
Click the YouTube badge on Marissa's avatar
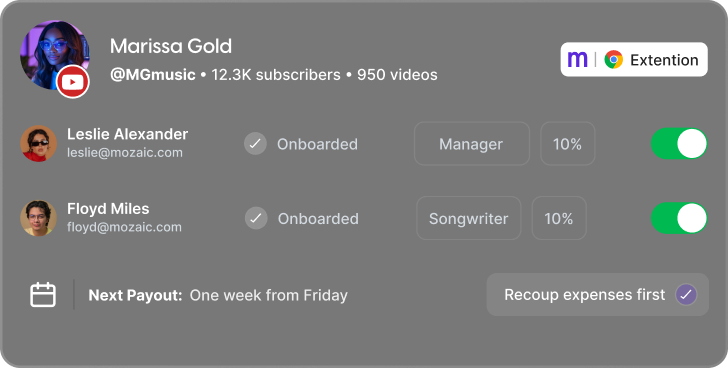[x=72, y=82]
